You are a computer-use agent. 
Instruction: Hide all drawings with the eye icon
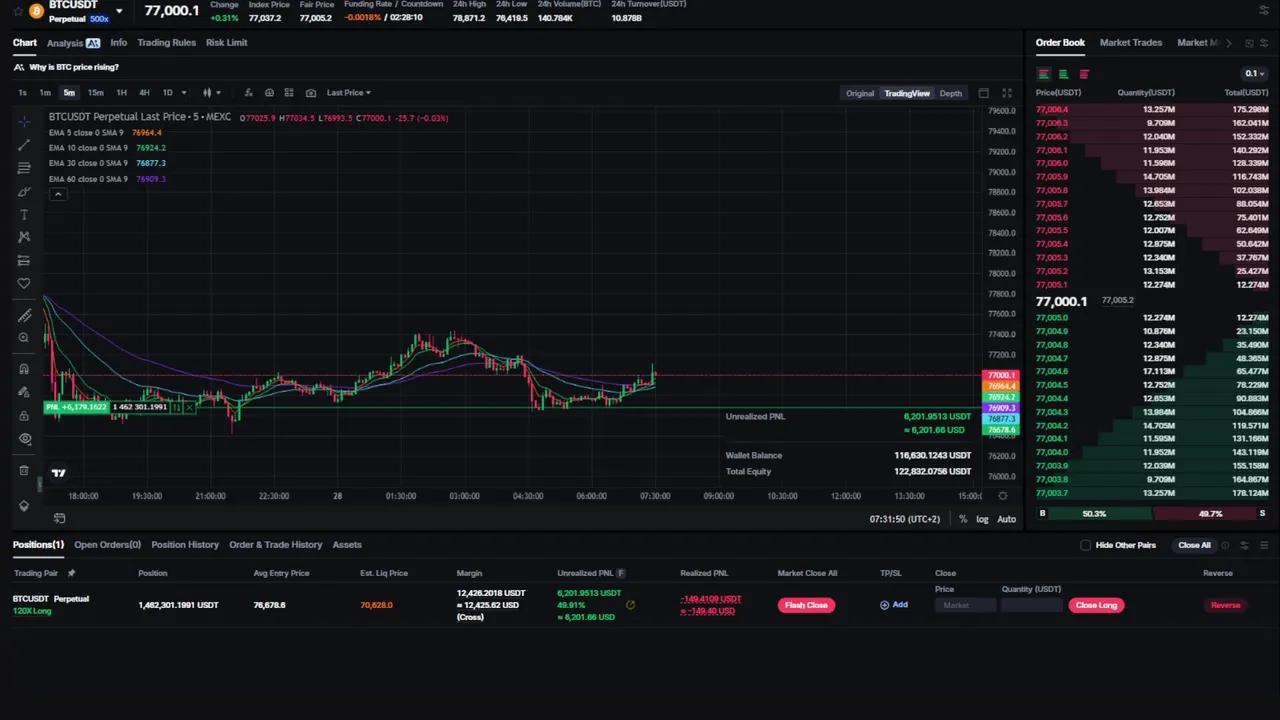[24, 439]
